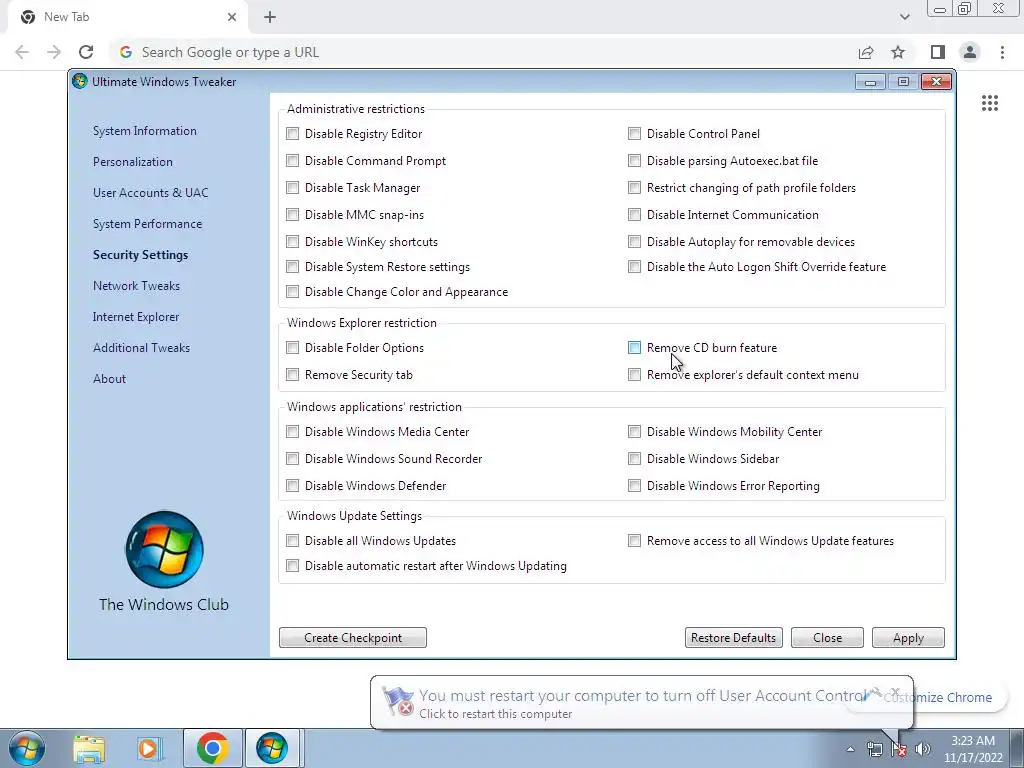Screen dimensions: 1024x768
Task: Click Ultimate Windows Tweaker taskbar icon
Action: [x=272, y=748]
